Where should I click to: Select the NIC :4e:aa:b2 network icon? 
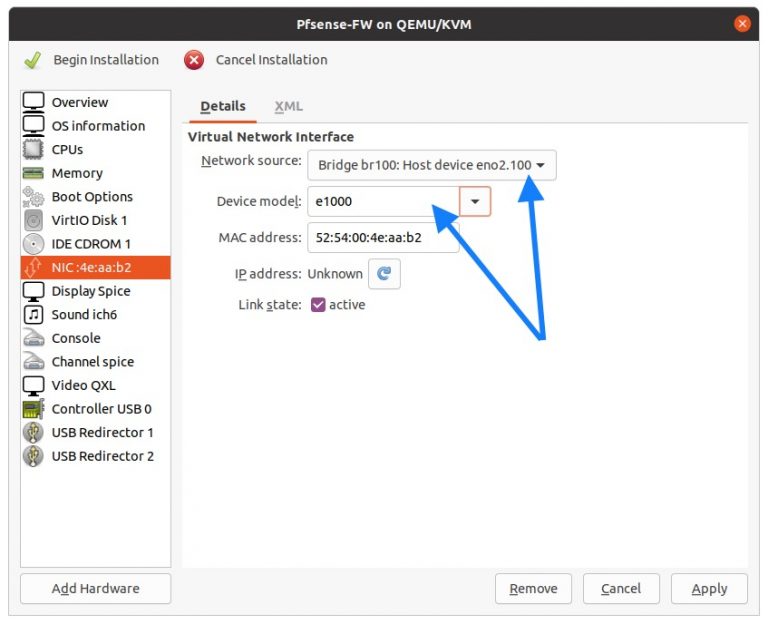coord(33,267)
